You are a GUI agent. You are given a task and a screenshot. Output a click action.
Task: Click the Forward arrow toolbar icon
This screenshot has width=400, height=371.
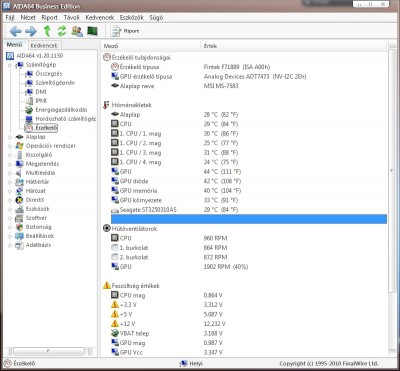pos(31,31)
